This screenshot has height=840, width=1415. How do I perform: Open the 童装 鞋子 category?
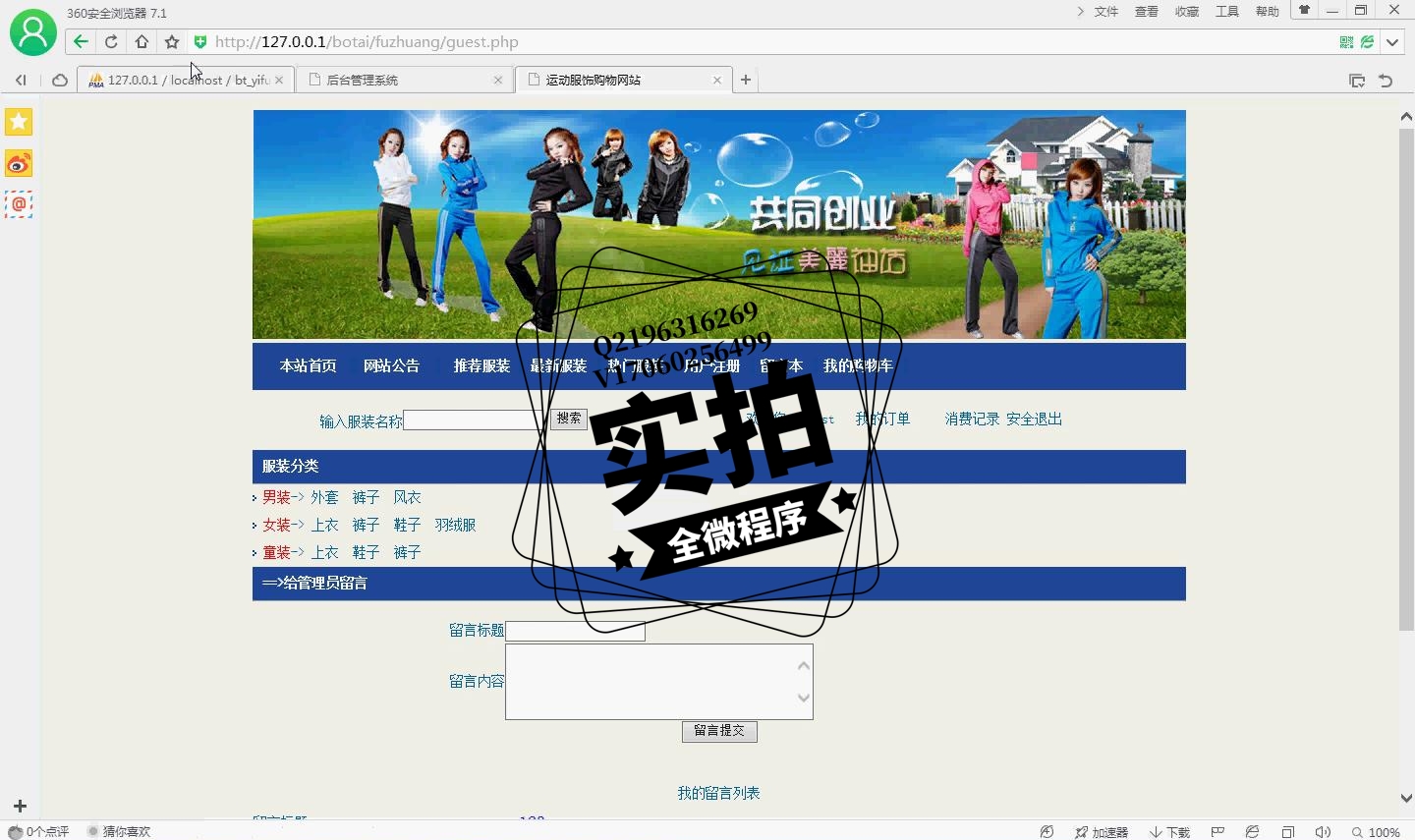366,552
